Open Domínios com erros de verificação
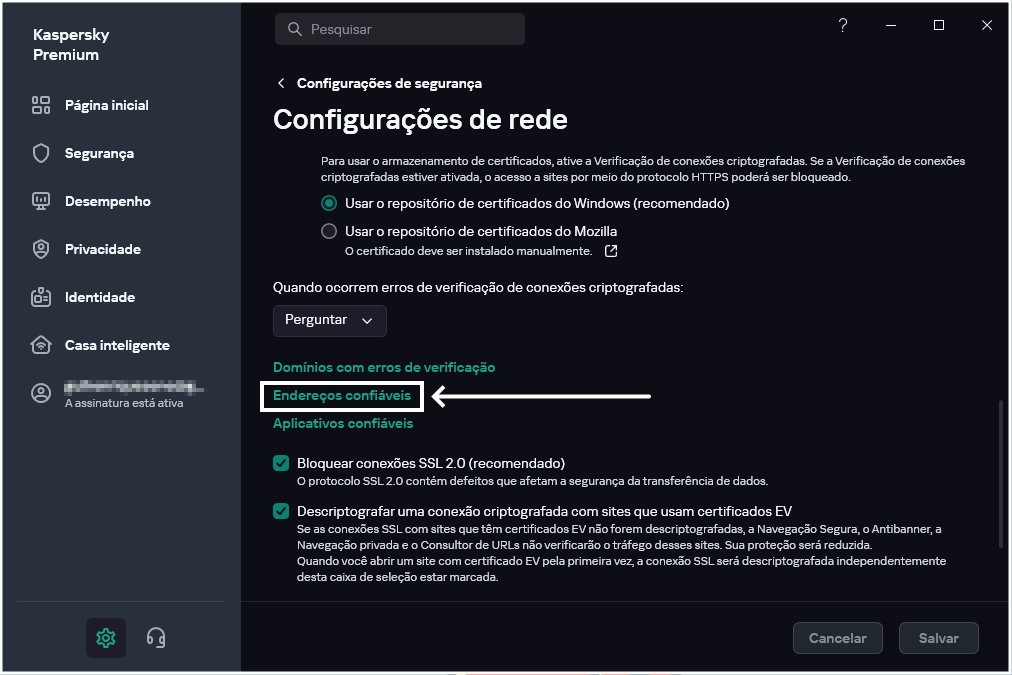This screenshot has height=675, width=1012. coord(384,367)
